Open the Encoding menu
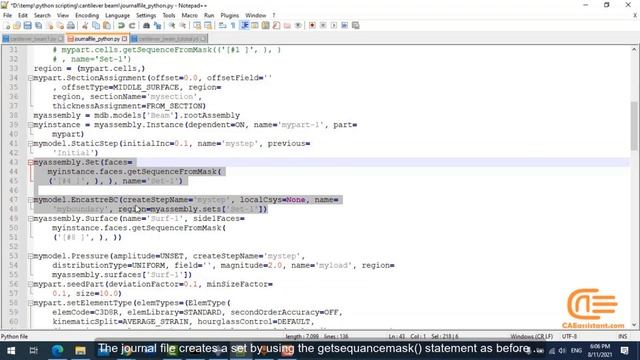This screenshot has width=640, height=360. point(87,16)
